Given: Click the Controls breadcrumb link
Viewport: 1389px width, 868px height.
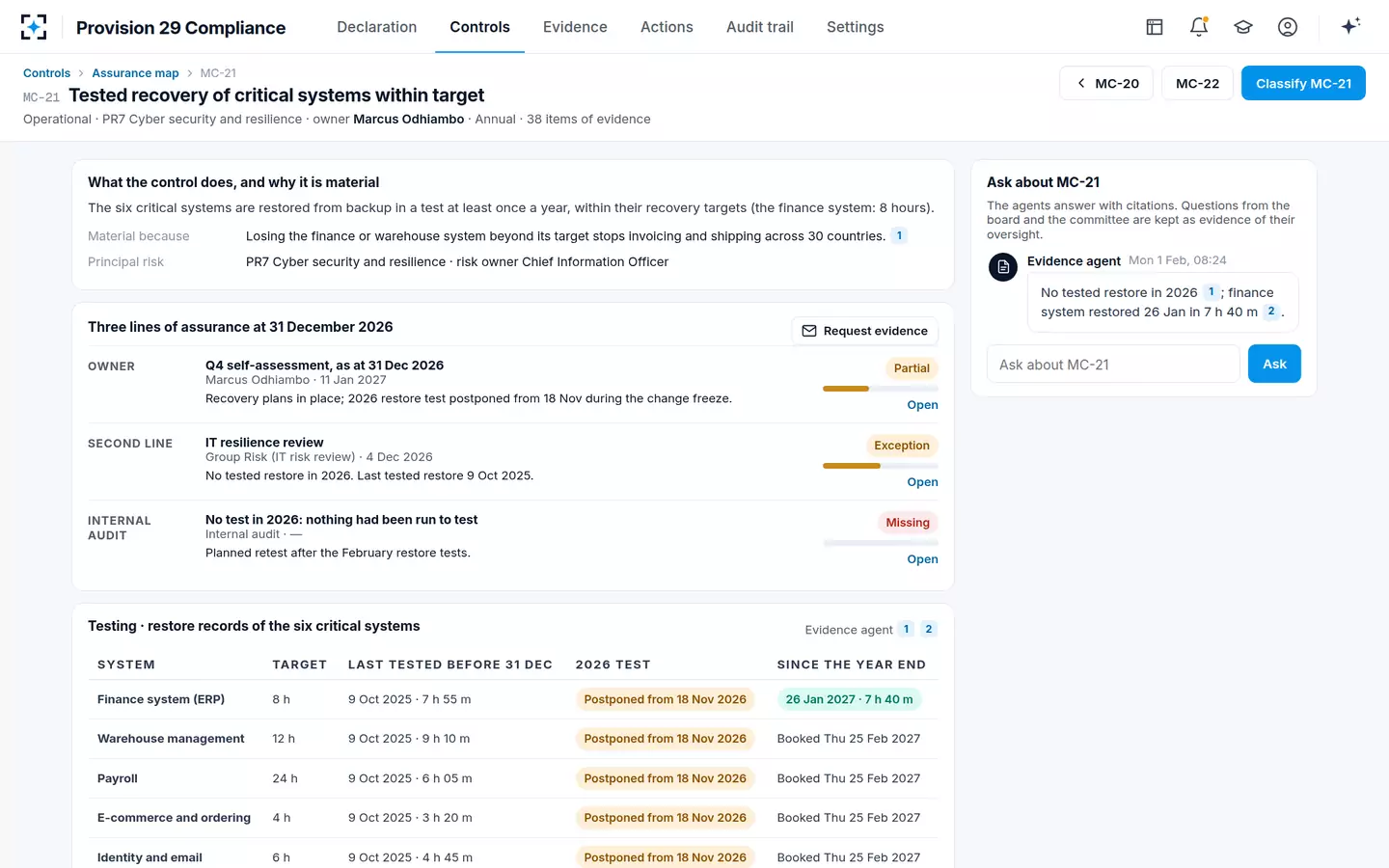Looking at the screenshot, I should pos(46,73).
